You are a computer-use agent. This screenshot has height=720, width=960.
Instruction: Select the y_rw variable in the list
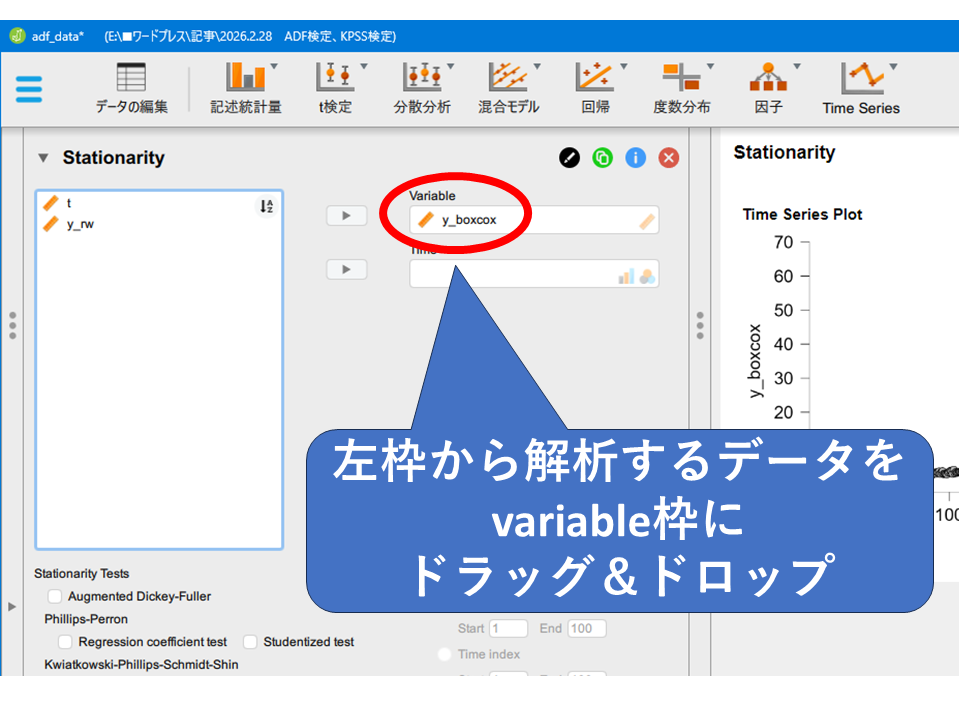pyautogui.click(x=80, y=224)
